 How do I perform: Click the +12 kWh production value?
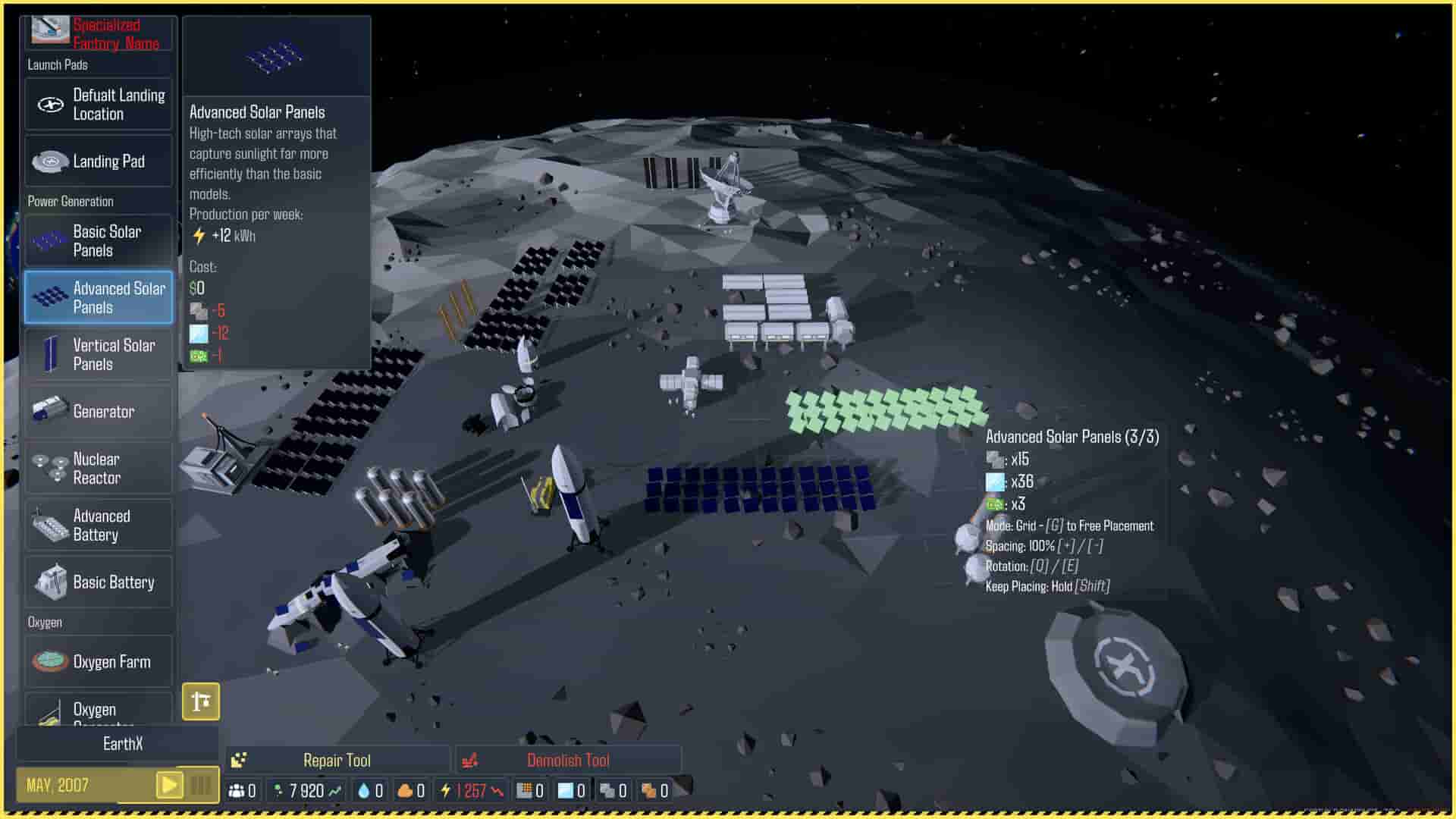pos(234,236)
